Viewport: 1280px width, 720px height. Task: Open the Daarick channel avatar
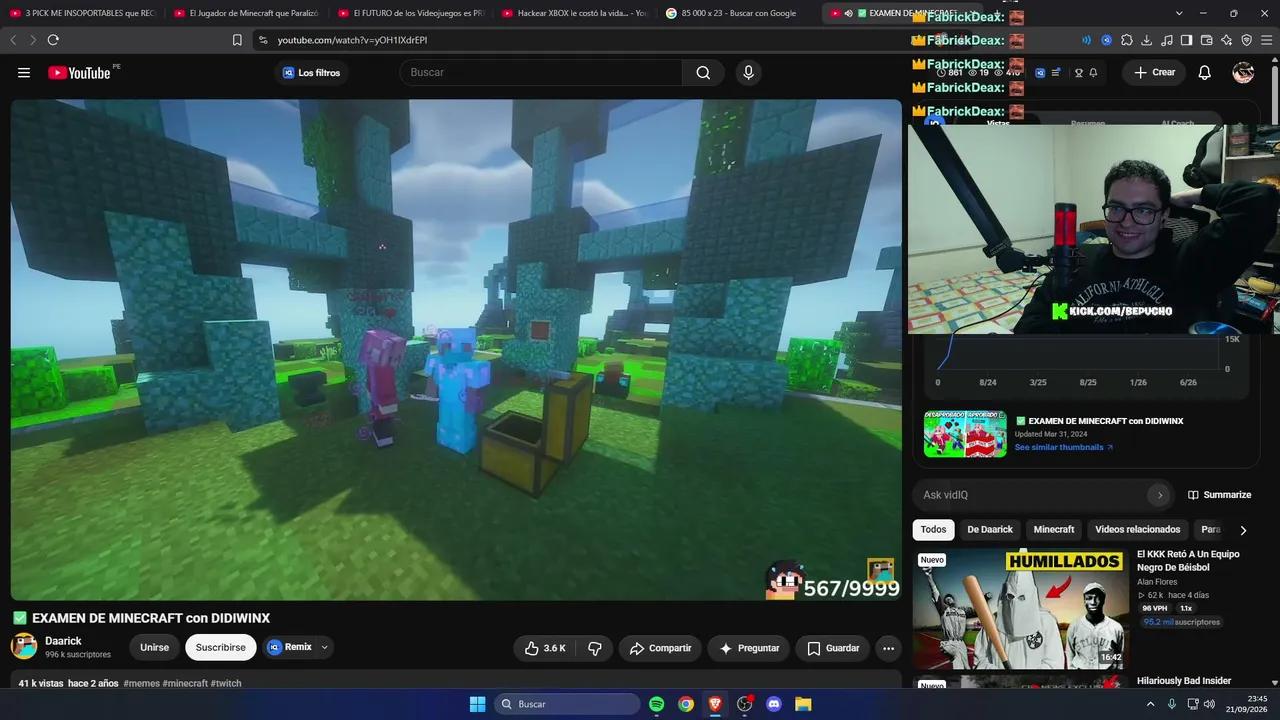24,646
